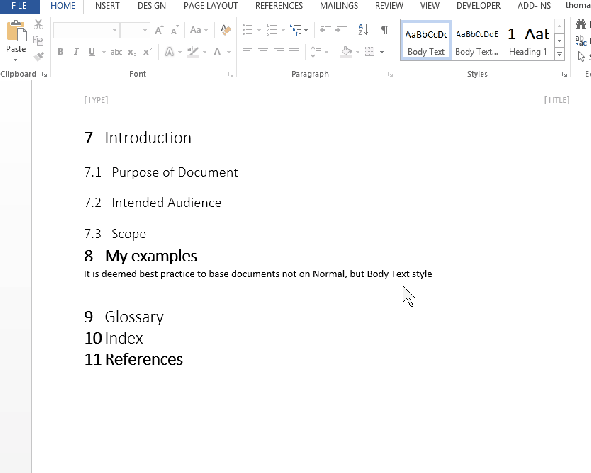Click the Numbering list icon

[x=272, y=29]
